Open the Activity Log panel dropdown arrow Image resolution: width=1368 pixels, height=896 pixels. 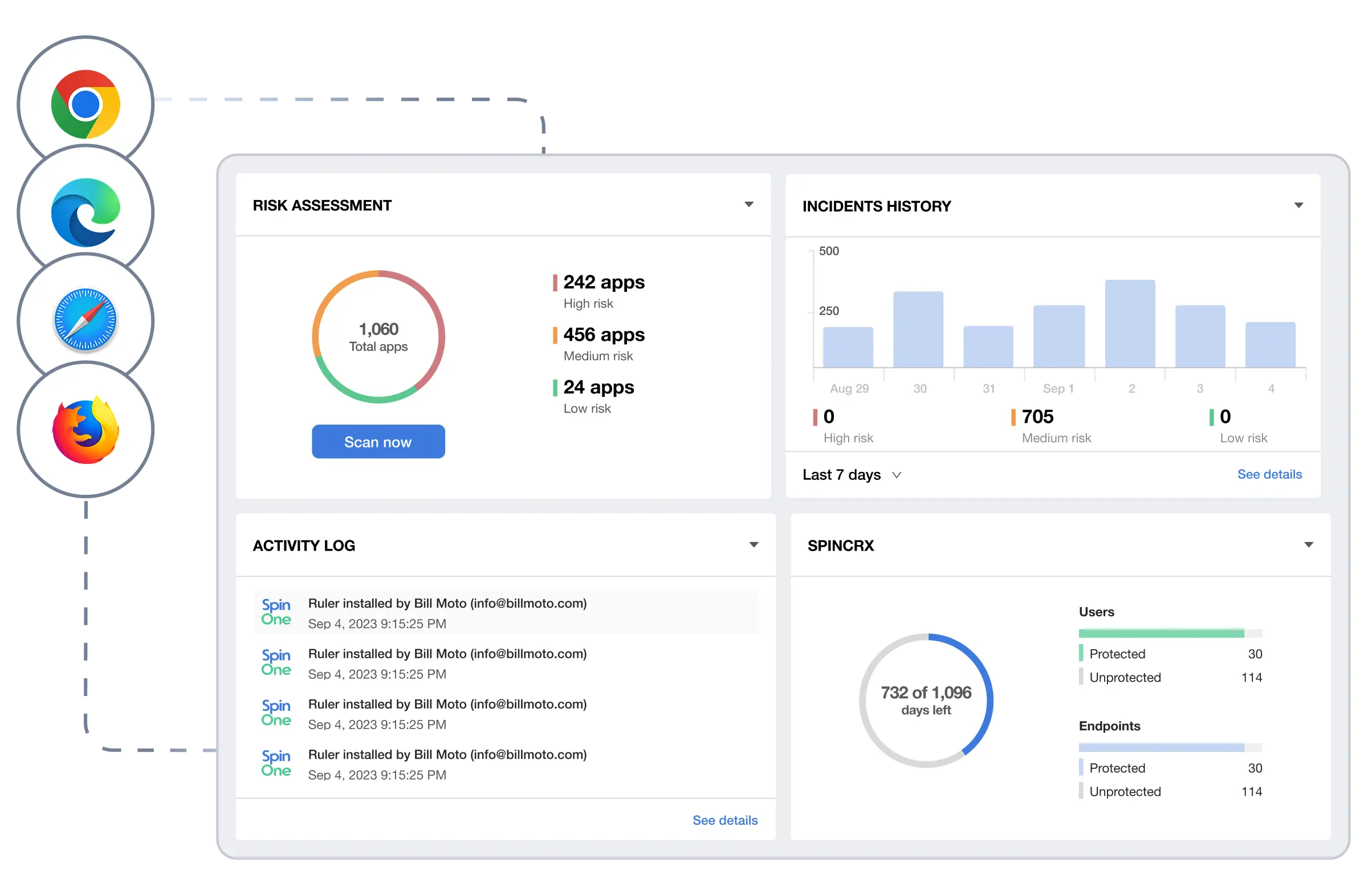(754, 545)
